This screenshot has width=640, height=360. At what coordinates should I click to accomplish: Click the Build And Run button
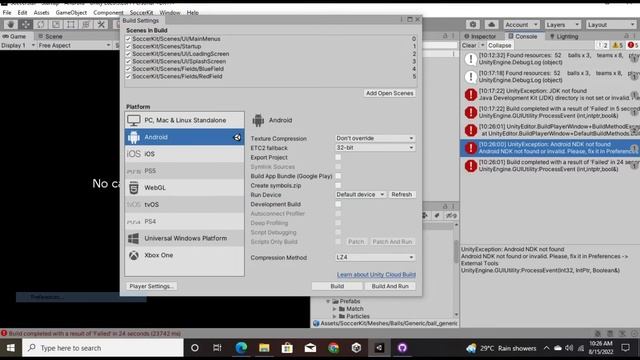pos(390,286)
